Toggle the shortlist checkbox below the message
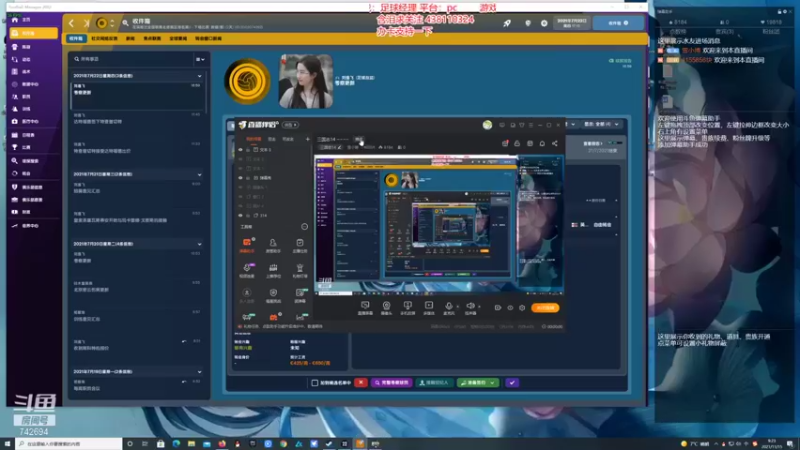The image size is (800, 450). pyautogui.click(x=315, y=383)
